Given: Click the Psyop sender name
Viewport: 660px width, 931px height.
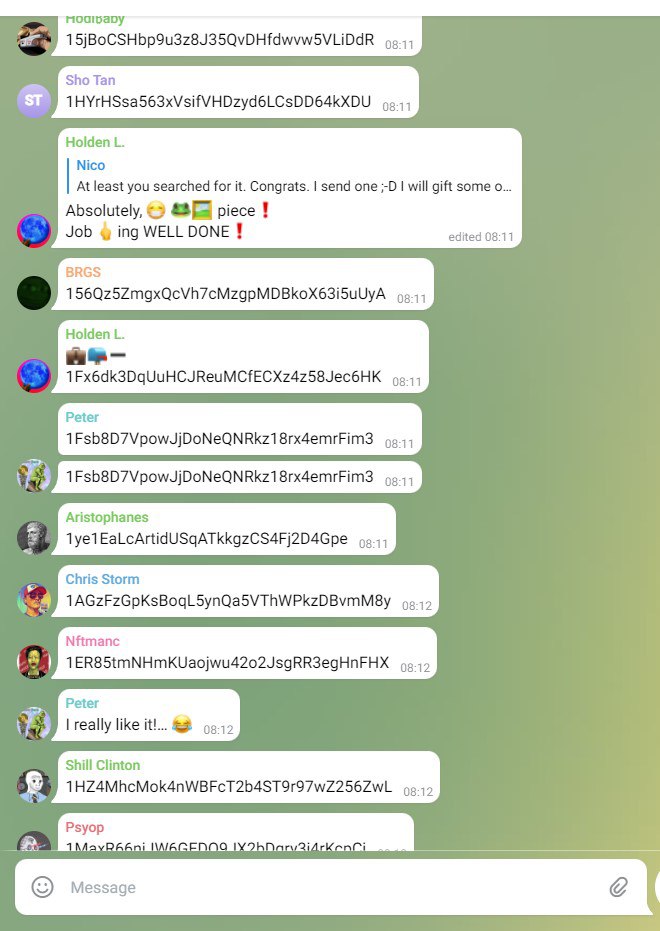Looking at the screenshot, I should tap(84, 827).
